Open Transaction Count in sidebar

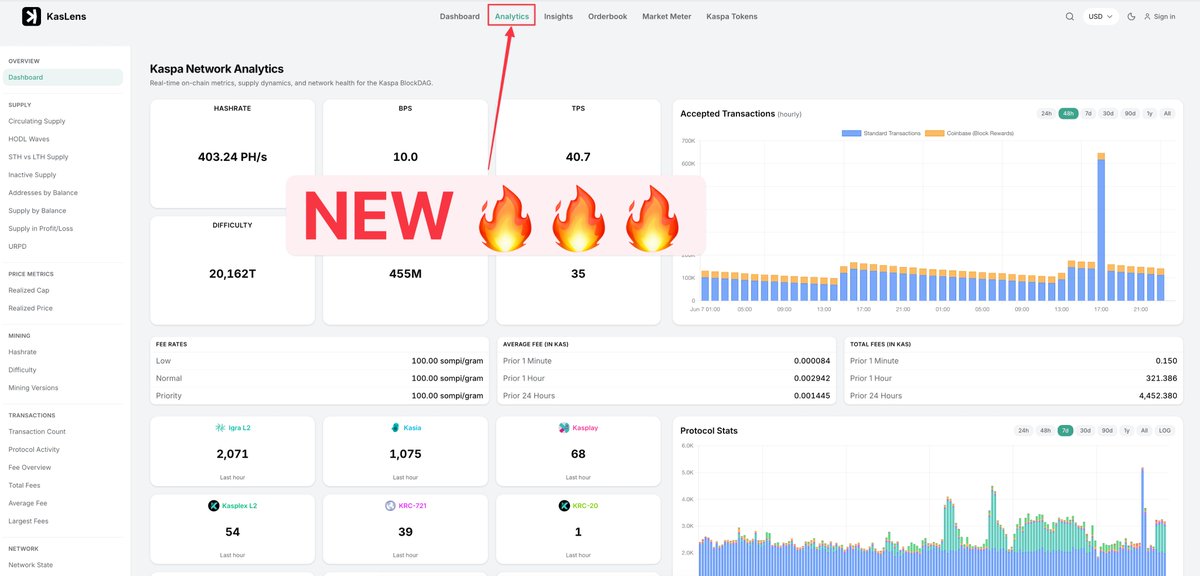[37, 432]
